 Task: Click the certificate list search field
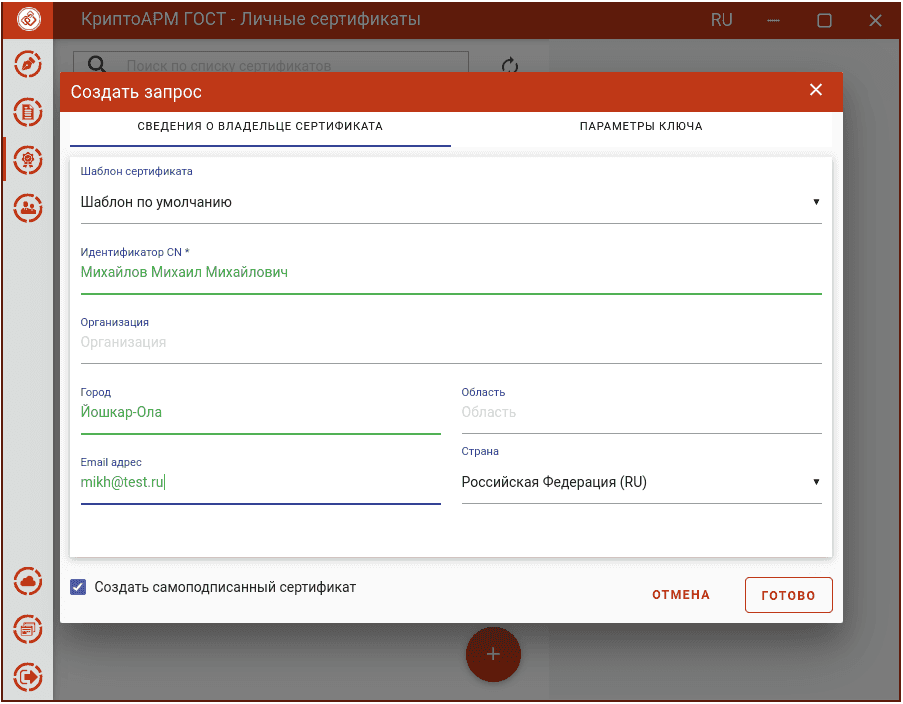tap(271, 62)
